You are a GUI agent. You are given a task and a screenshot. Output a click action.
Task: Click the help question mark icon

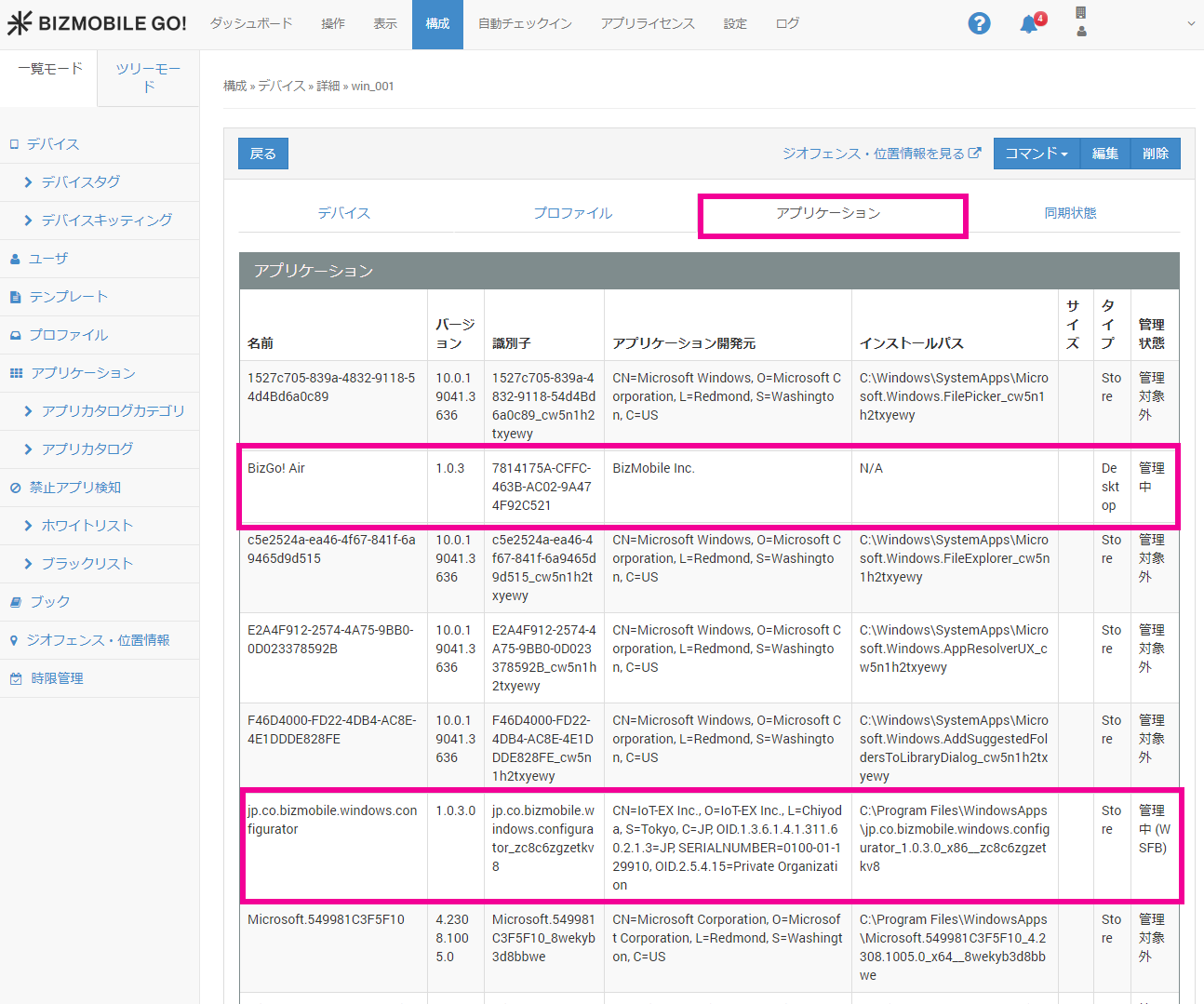[x=979, y=23]
